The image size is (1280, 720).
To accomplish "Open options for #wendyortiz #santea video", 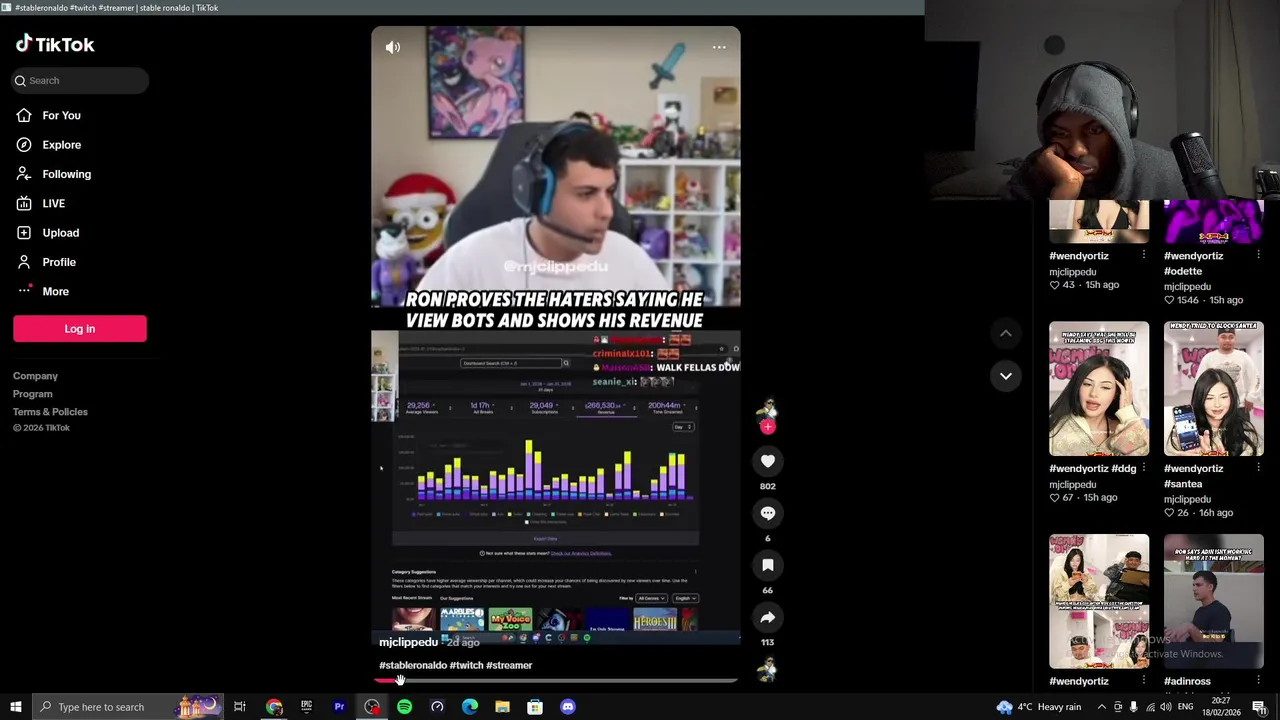I will tap(1258, 468).
